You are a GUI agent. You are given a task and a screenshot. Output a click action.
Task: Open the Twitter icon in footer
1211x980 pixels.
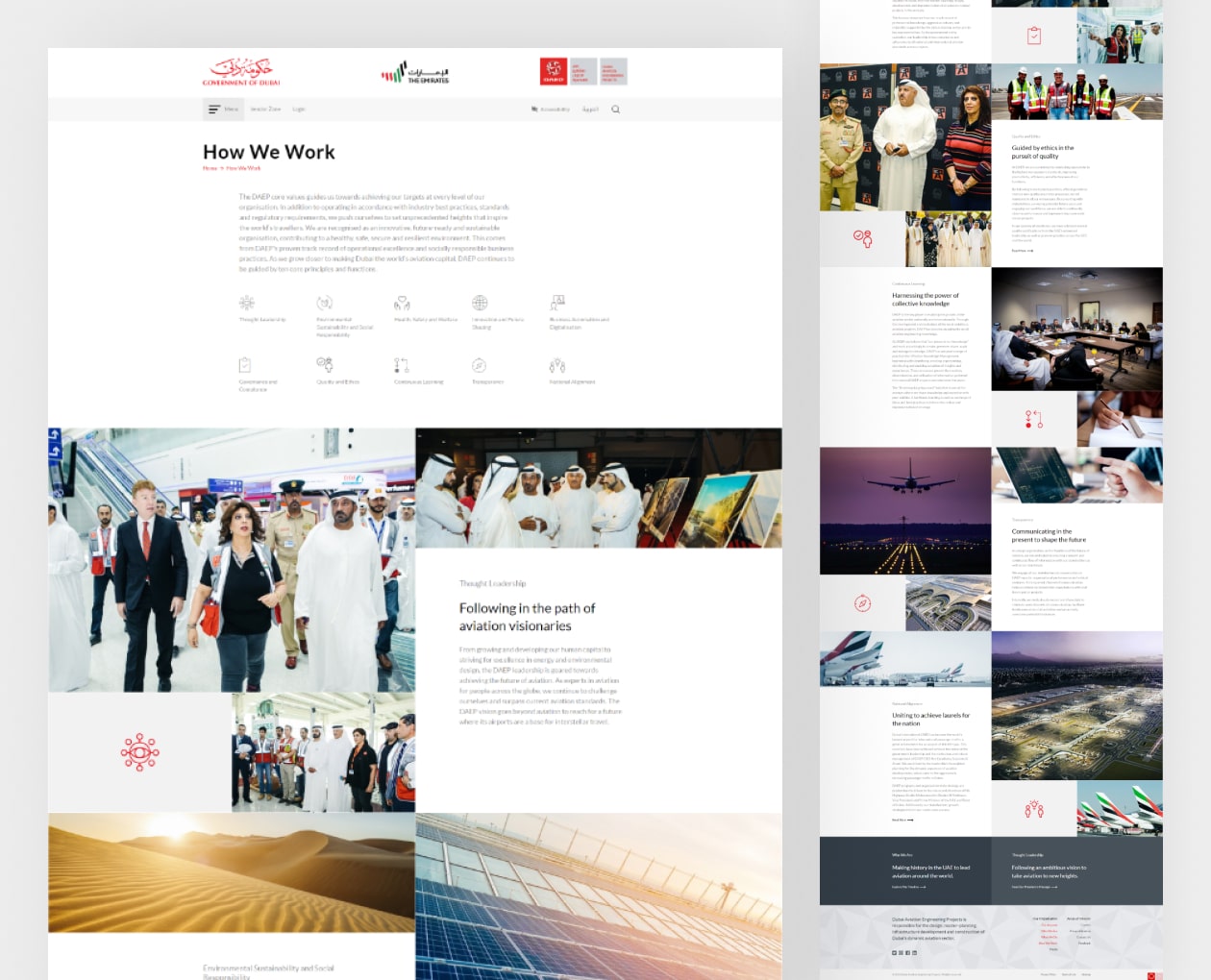(x=894, y=953)
